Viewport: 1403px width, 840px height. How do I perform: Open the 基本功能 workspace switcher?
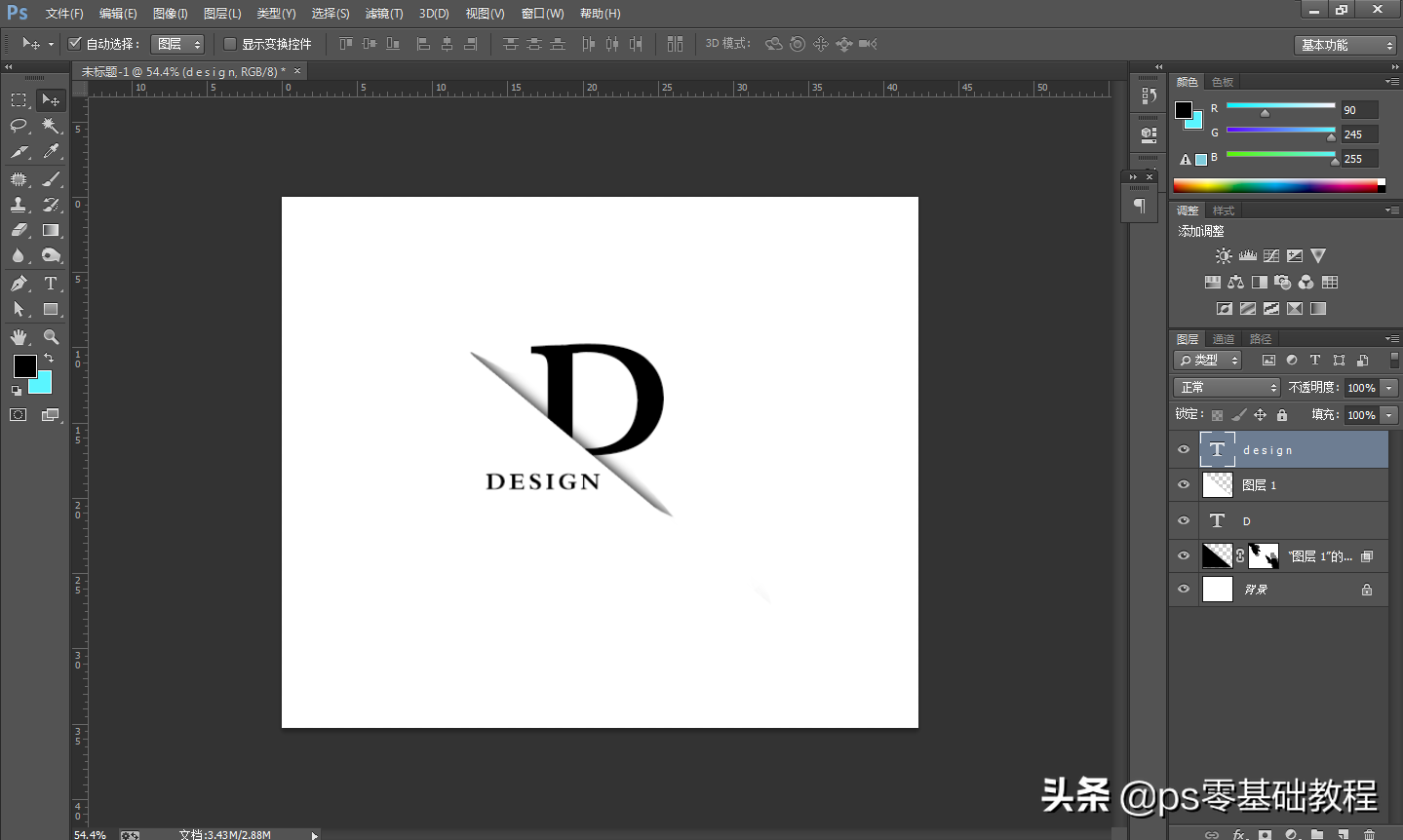pos(1345,44)
